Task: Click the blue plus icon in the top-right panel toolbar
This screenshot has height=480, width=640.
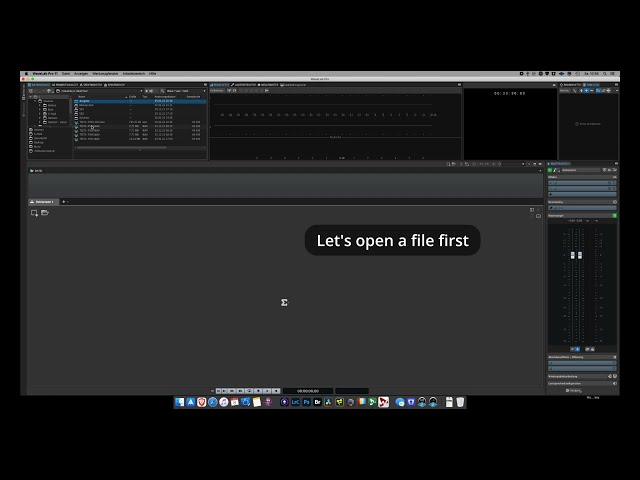Action: pyautogui.click(x=586, y=91)
